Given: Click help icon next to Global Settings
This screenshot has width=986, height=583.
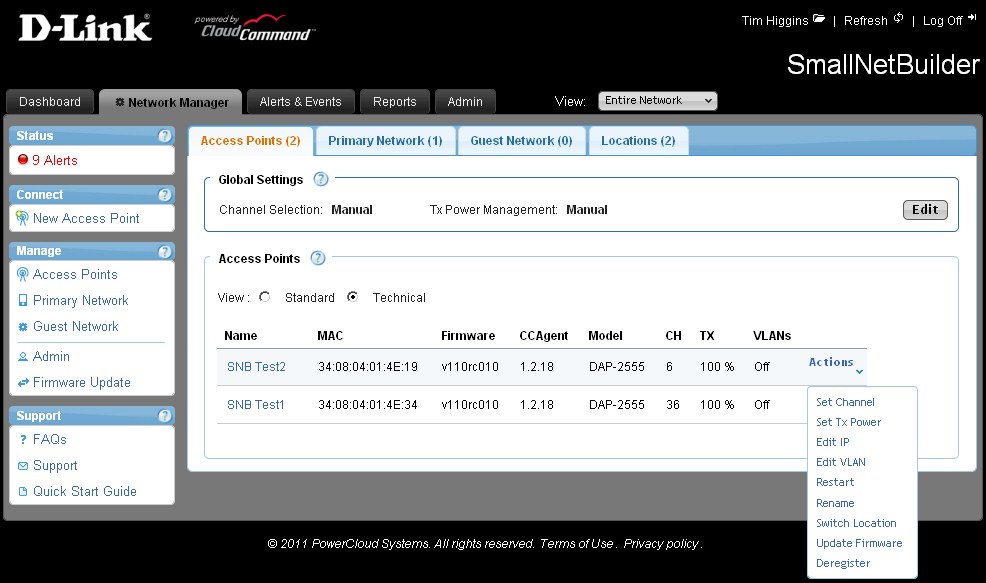Looking at the screenshot, I should click(x=321, y=179).
